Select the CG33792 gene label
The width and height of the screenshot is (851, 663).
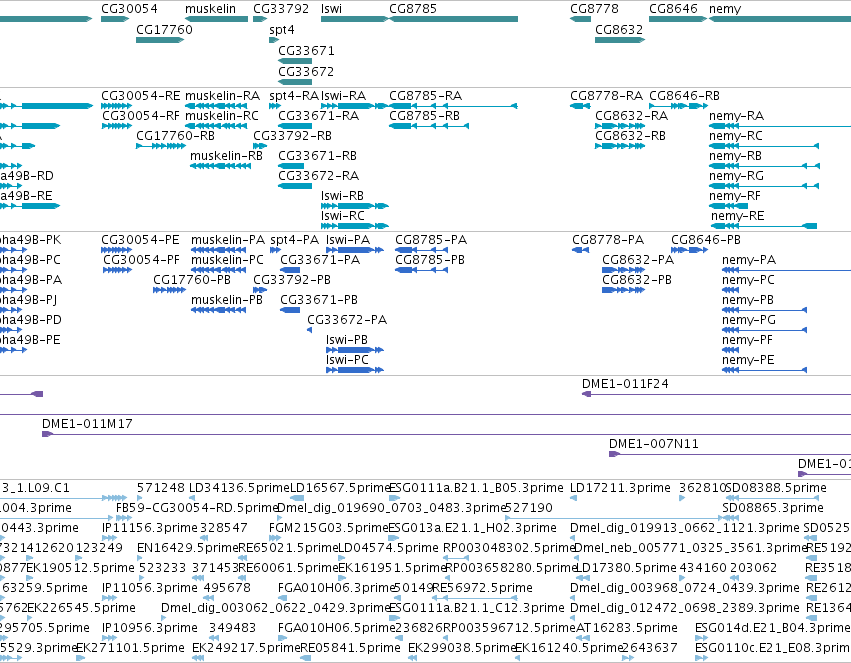[281, 9]
